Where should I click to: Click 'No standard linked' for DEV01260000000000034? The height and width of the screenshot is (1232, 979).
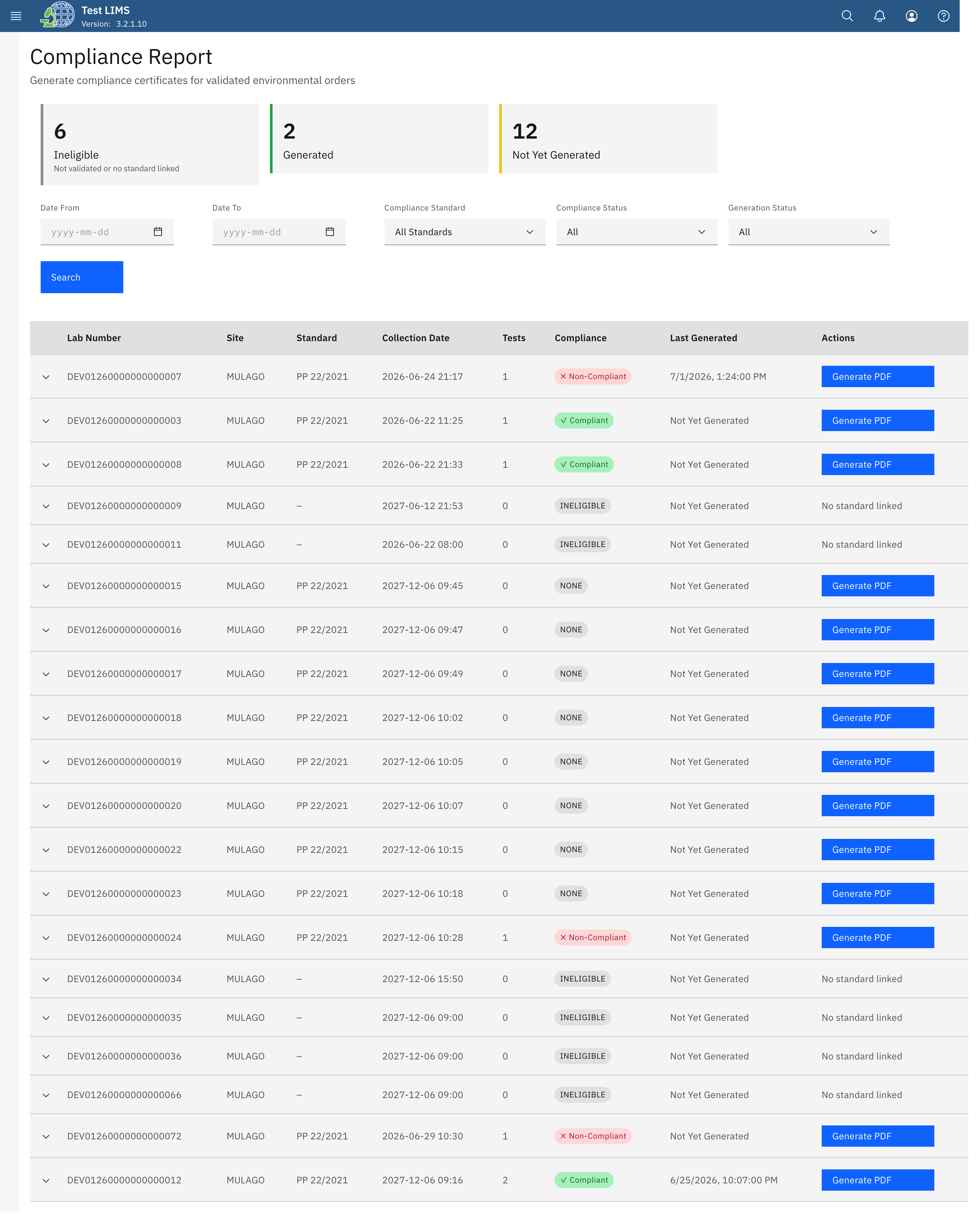(861, 979)
